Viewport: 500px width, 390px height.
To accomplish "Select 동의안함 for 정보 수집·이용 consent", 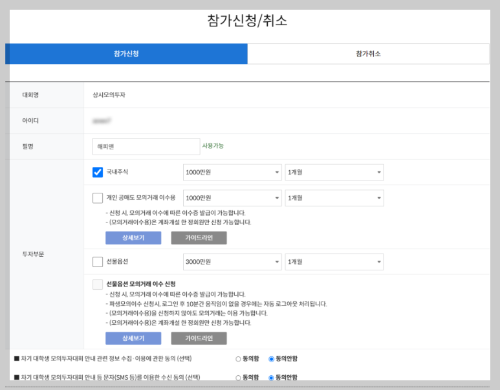I will (x=271, y=359).
